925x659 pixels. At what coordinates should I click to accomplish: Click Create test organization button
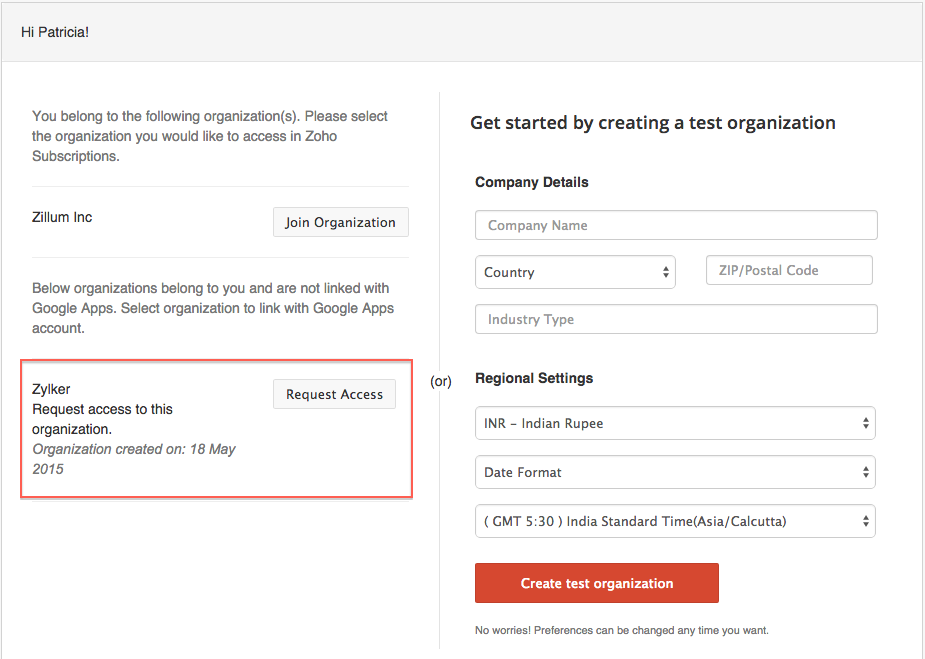point(597,583)
